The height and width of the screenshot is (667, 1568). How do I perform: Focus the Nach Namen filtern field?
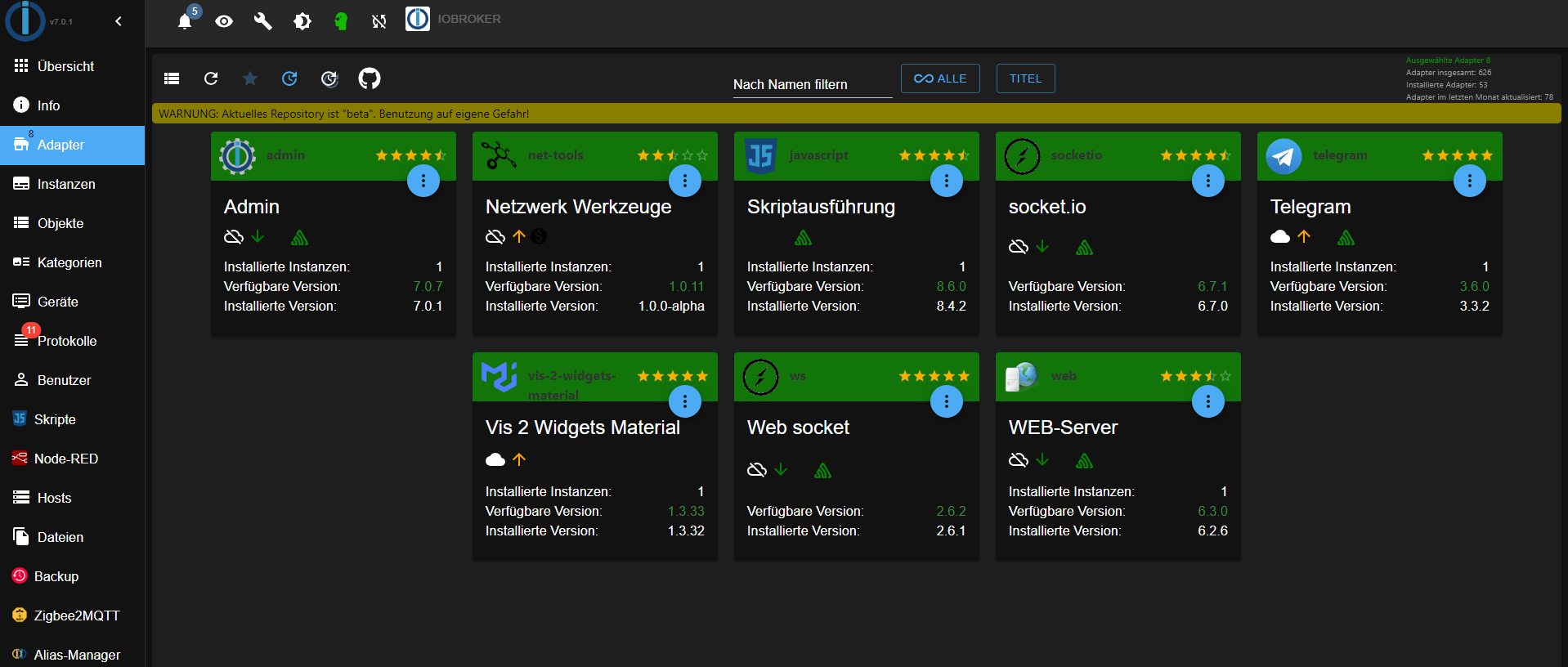pyautogui.click(x=812, y=84)
